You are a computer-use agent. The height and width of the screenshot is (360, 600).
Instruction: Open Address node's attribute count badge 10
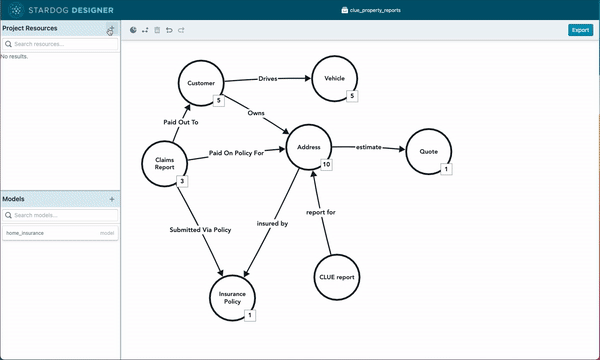pos(326,164)
